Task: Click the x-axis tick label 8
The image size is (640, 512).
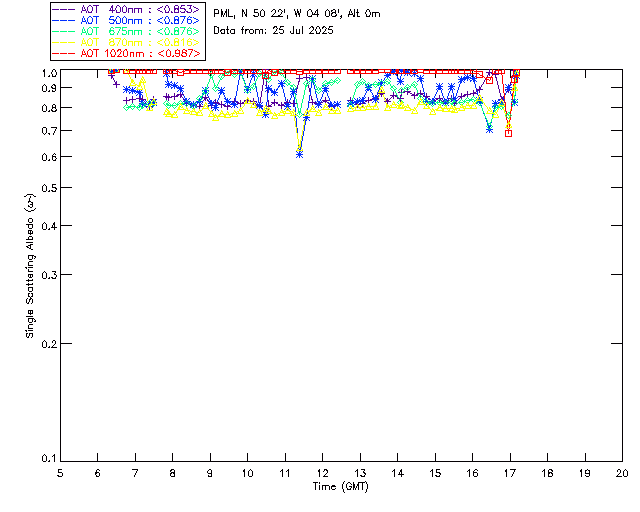Action: 172,473
